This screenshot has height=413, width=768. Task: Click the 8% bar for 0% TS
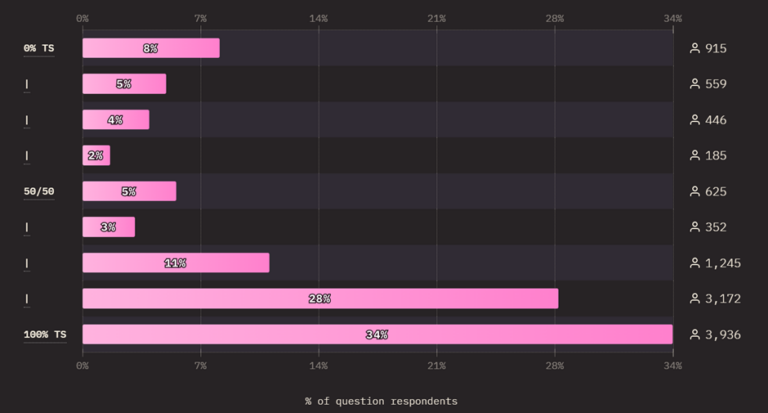point(151,48)
